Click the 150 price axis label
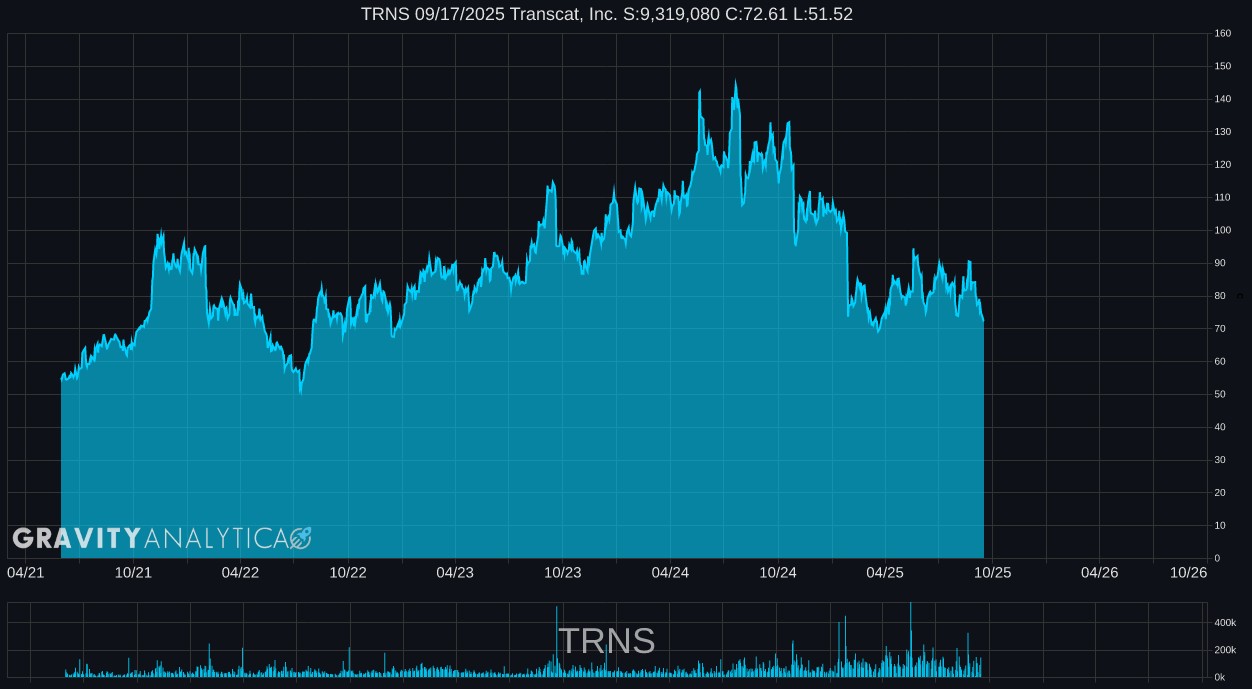 [x=1223, y=67]
